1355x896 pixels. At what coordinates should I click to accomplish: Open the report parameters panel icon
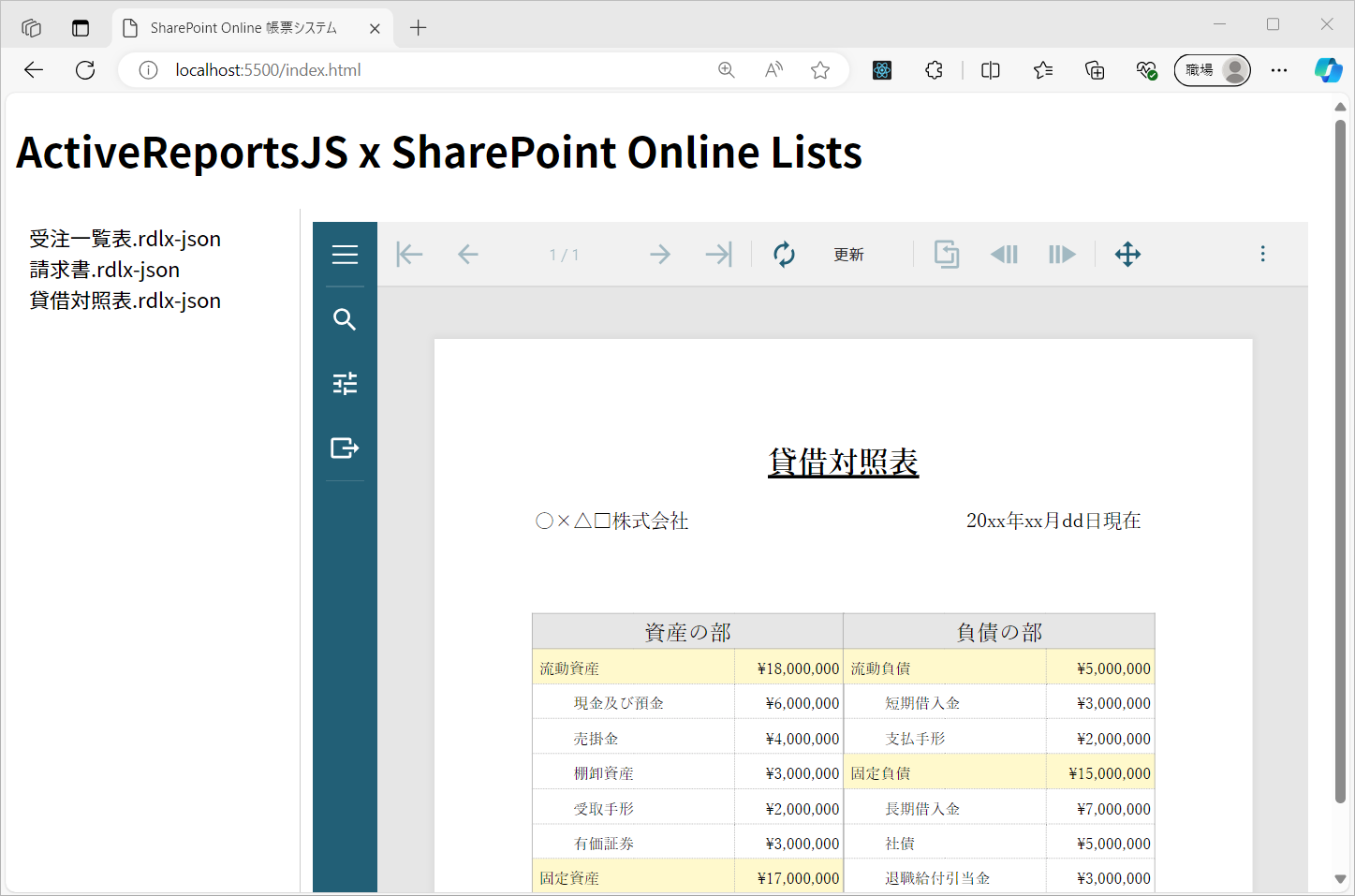[x=345, y=383]
